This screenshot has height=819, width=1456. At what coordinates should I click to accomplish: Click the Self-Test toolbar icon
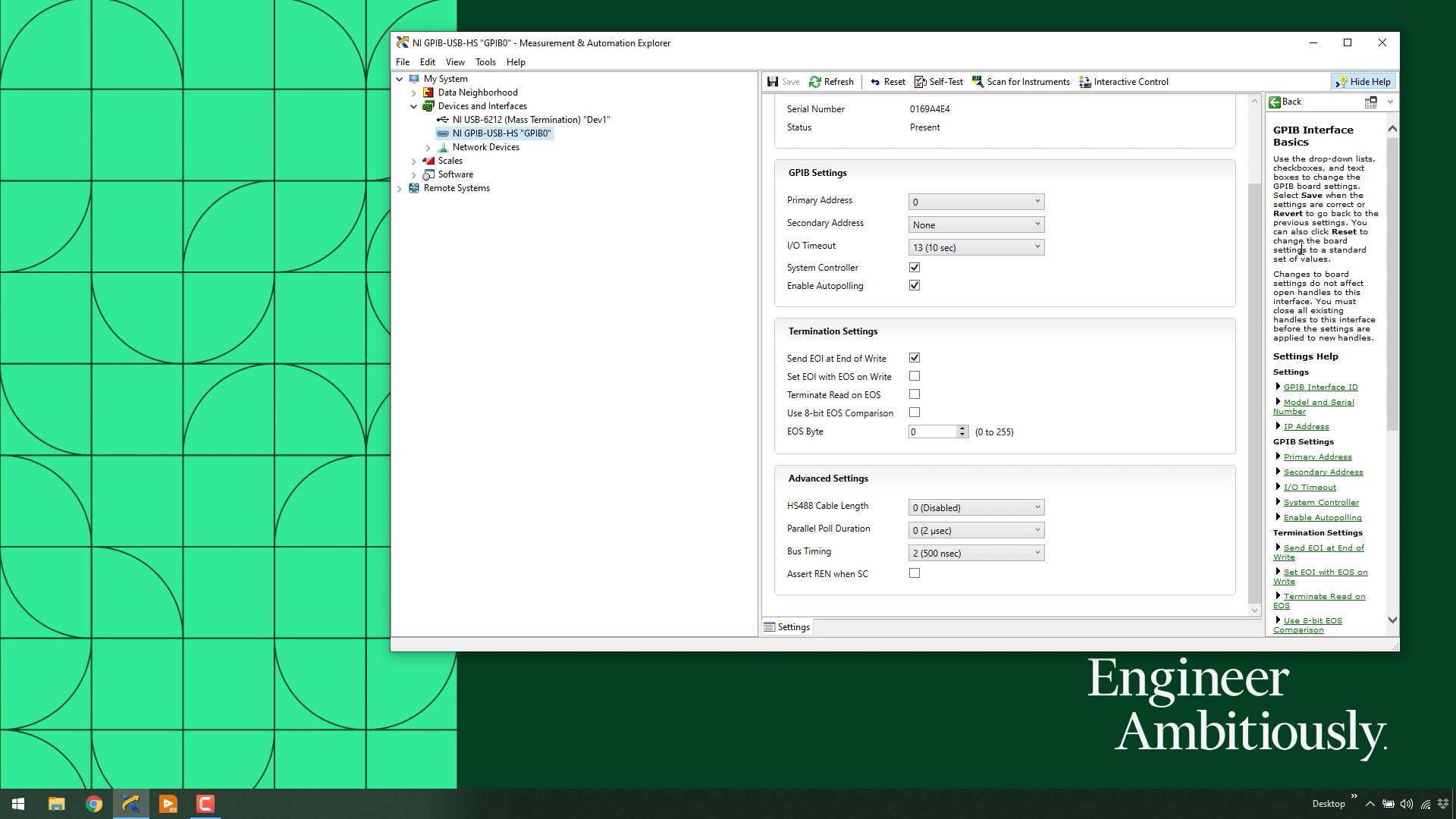pos(921,82)
